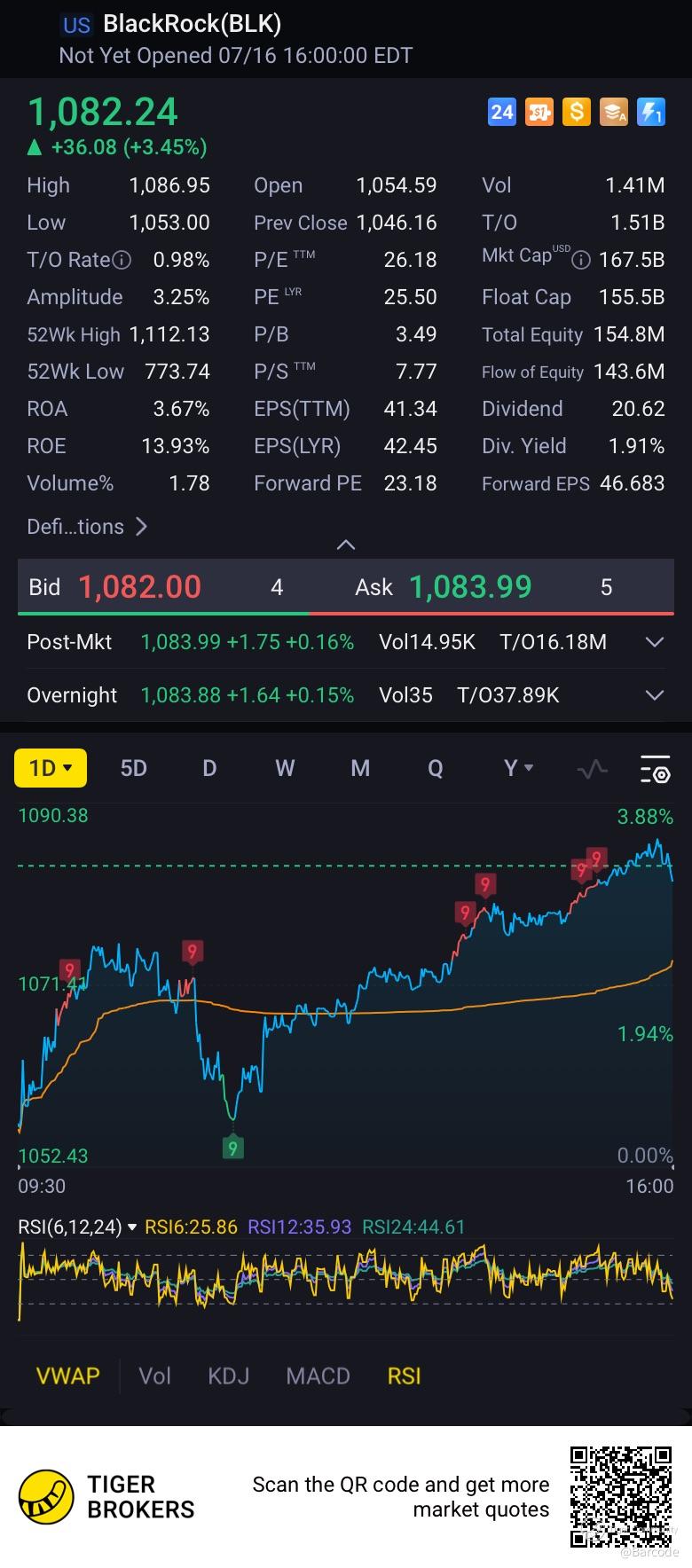Screen dimensions: 692x1568
Task: Tap the last price 1,082.24
Action: [x=103, y=113]
